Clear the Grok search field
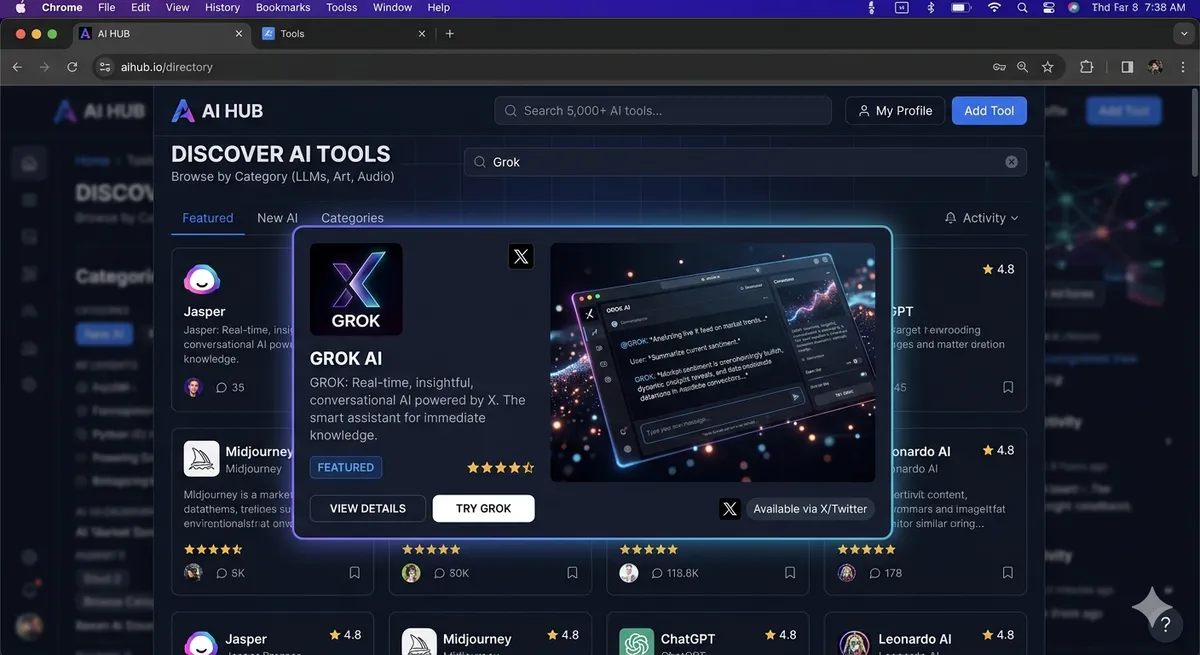This screenshot has width=1200, height=655. [x=1011, y=162]
